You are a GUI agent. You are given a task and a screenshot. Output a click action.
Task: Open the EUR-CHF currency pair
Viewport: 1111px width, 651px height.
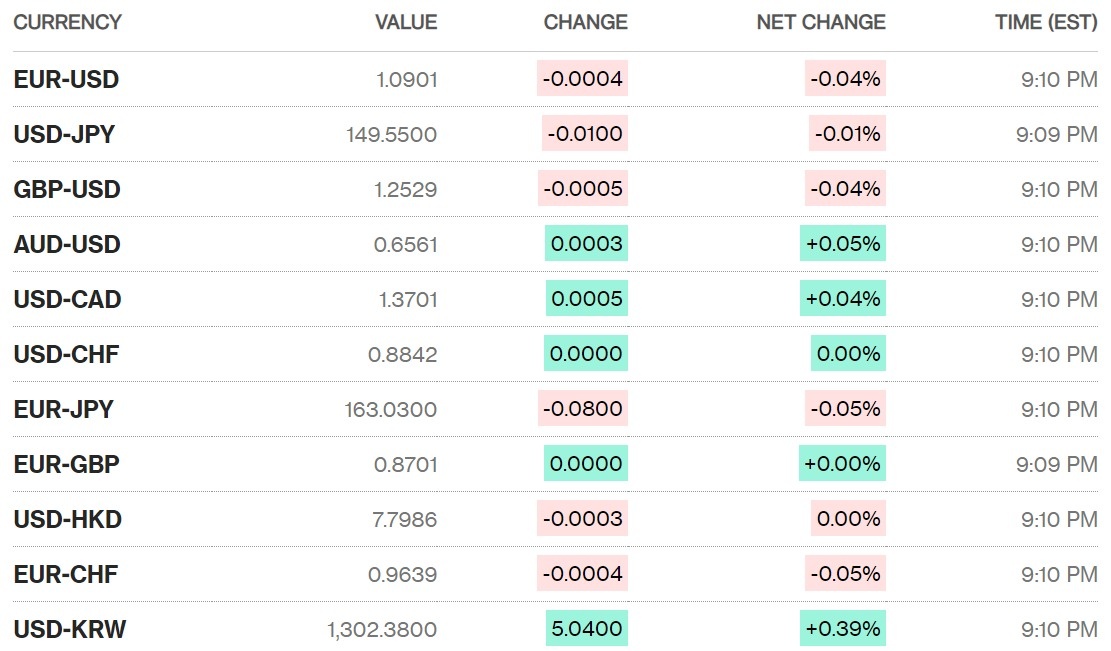coord(66,575)
